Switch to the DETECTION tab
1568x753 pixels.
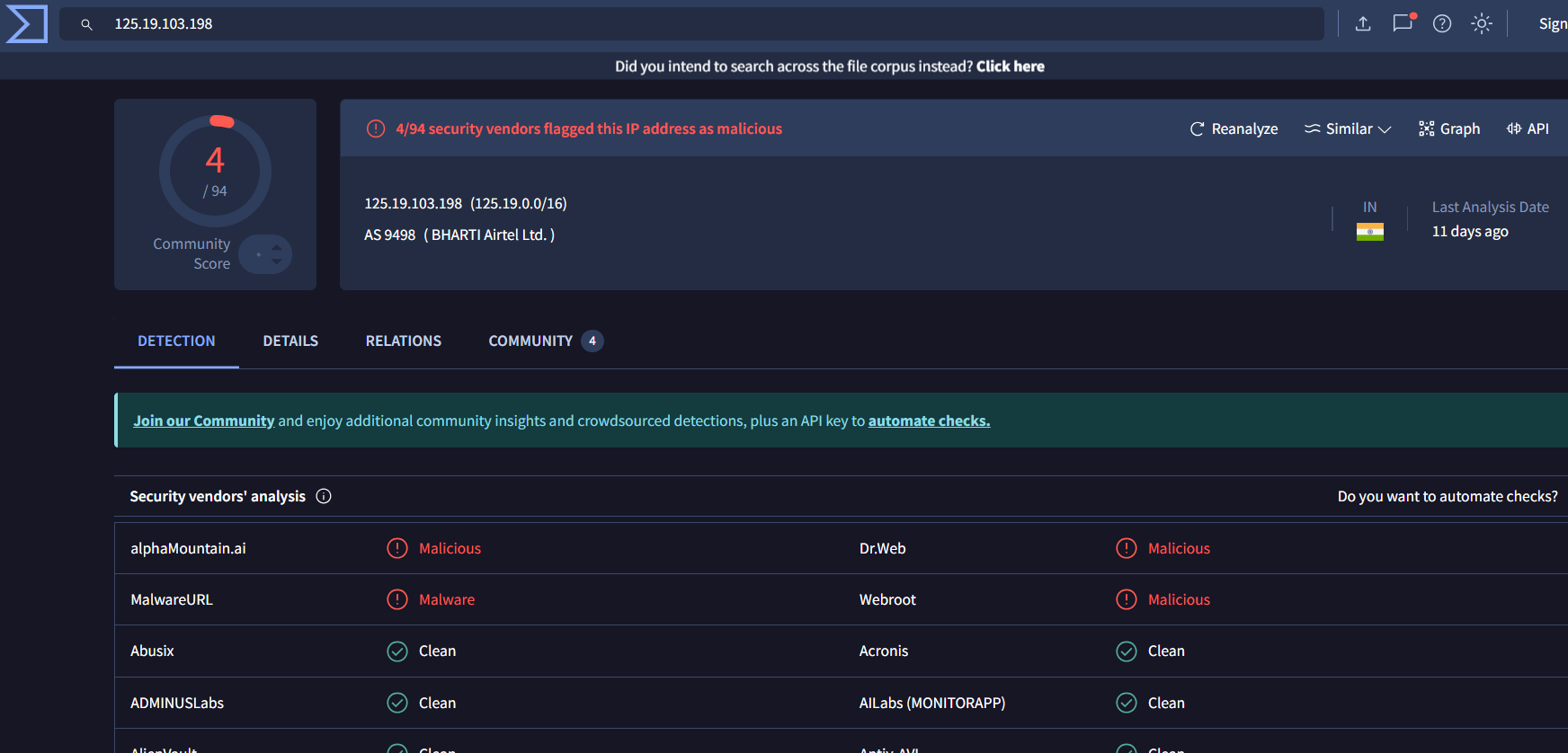pyautogui.click(x=176, y=341)
